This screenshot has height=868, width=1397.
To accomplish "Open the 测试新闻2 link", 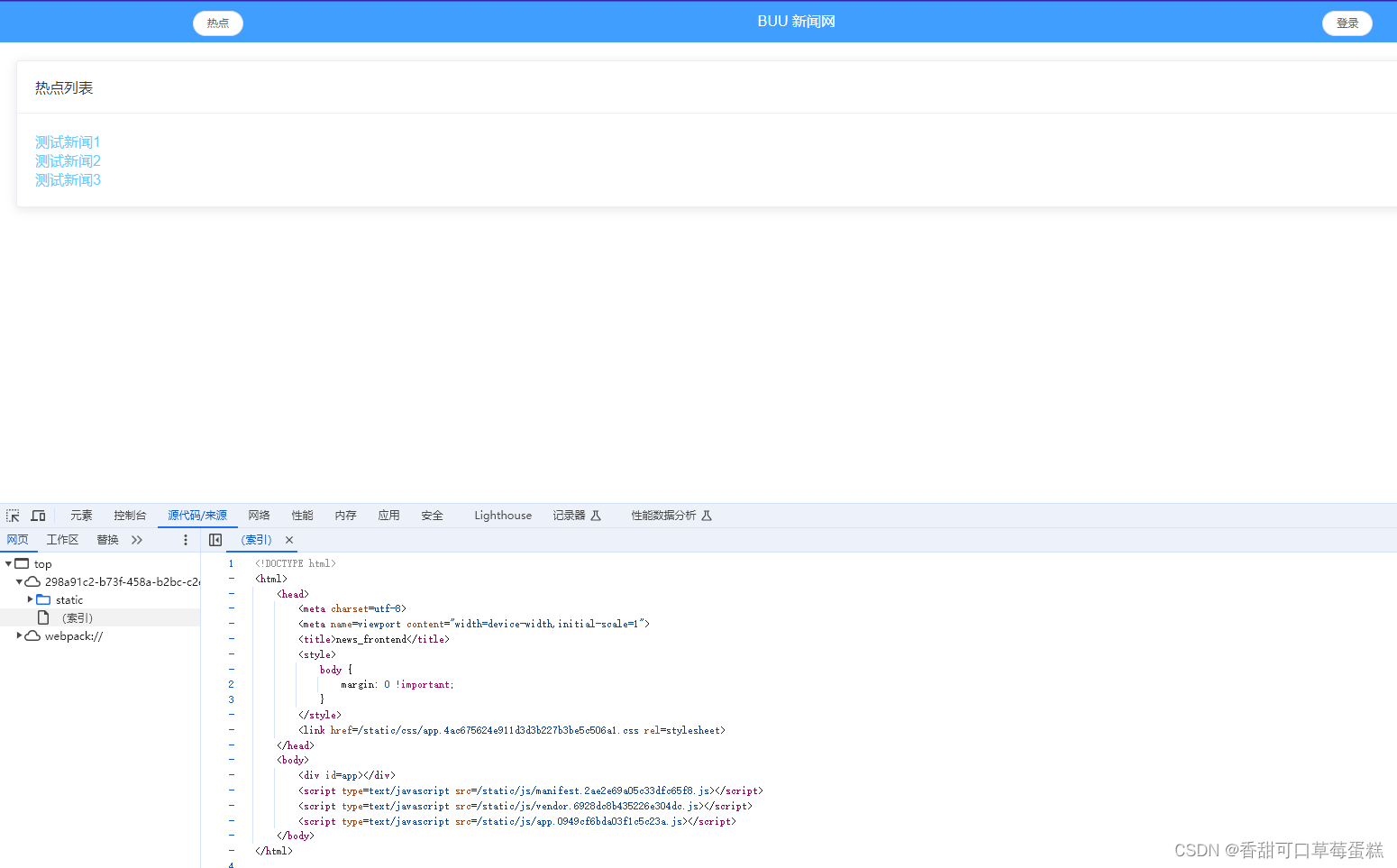I will [x=68, y=161].
